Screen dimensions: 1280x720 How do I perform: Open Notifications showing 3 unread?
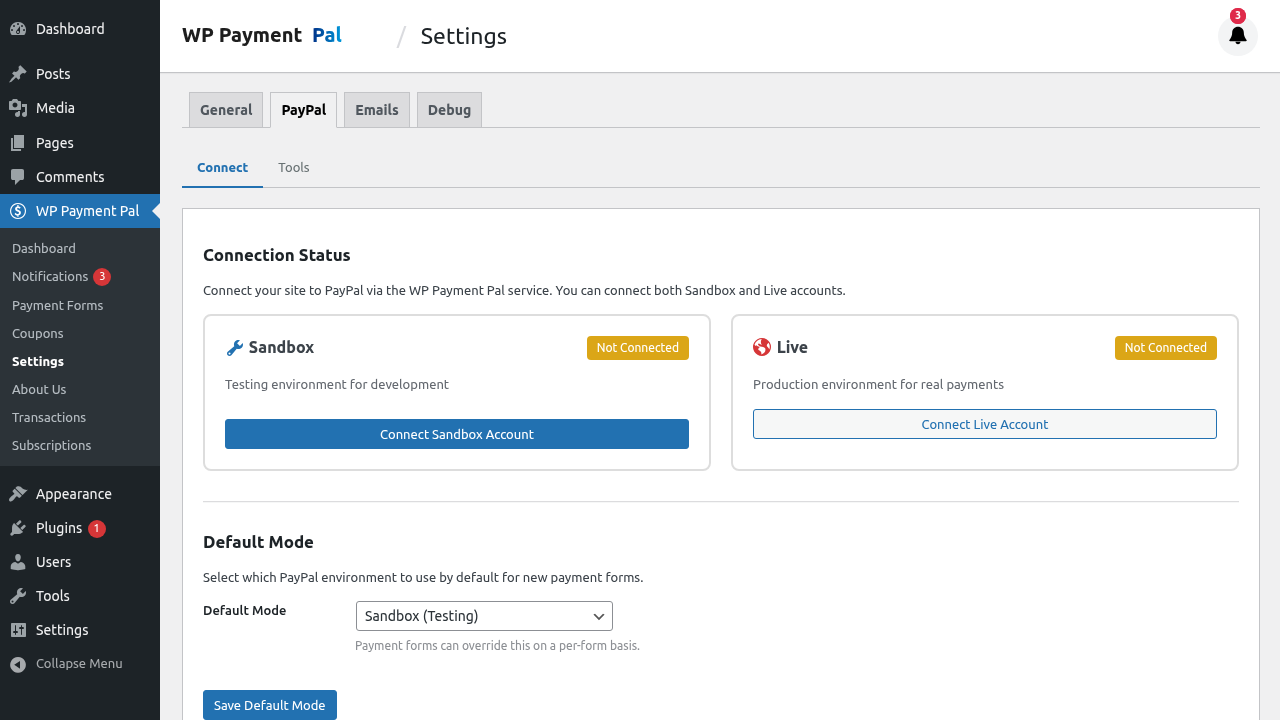pyautogui.click(x=50, y=276)
